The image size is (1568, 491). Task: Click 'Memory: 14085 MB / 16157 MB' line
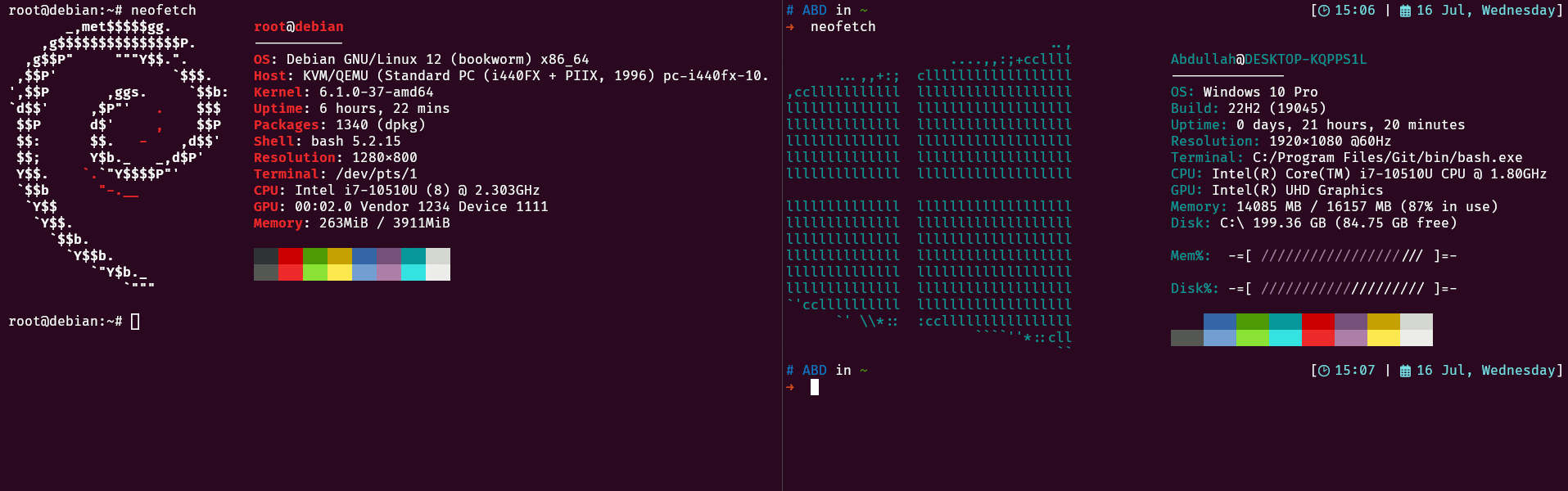1334,207
